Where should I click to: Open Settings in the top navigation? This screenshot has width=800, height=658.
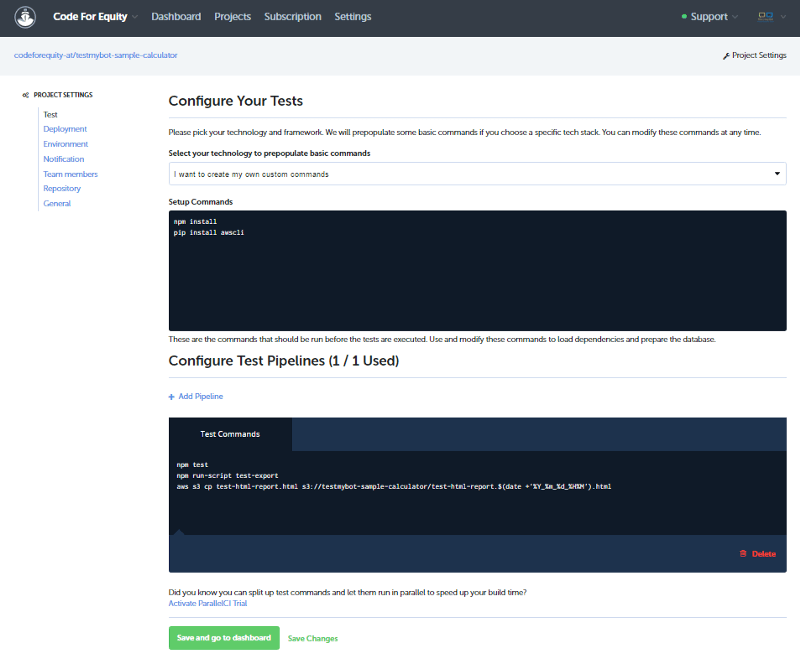pos(353,17)
